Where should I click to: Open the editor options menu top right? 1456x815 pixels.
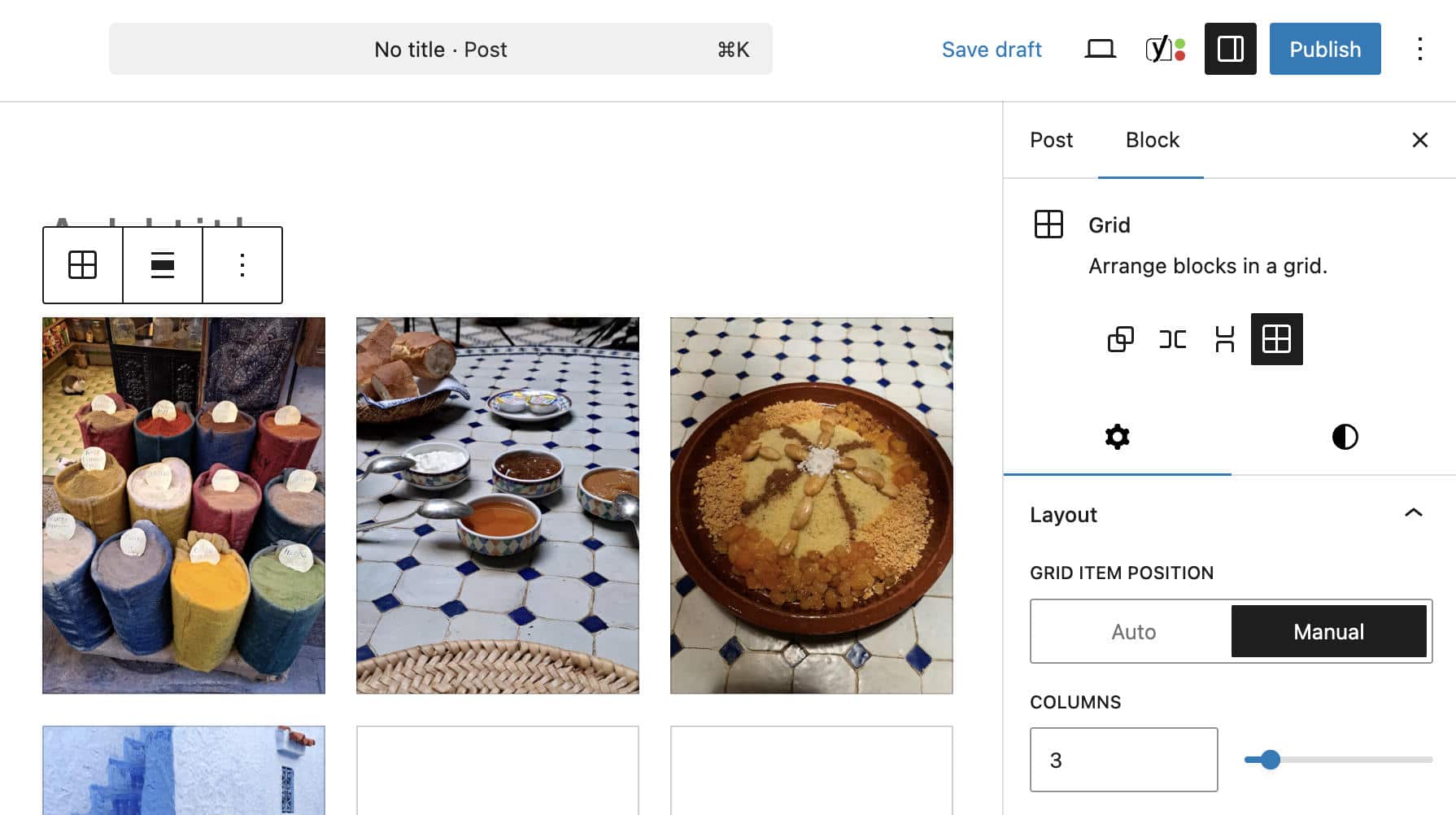[x=1420, y=50]
